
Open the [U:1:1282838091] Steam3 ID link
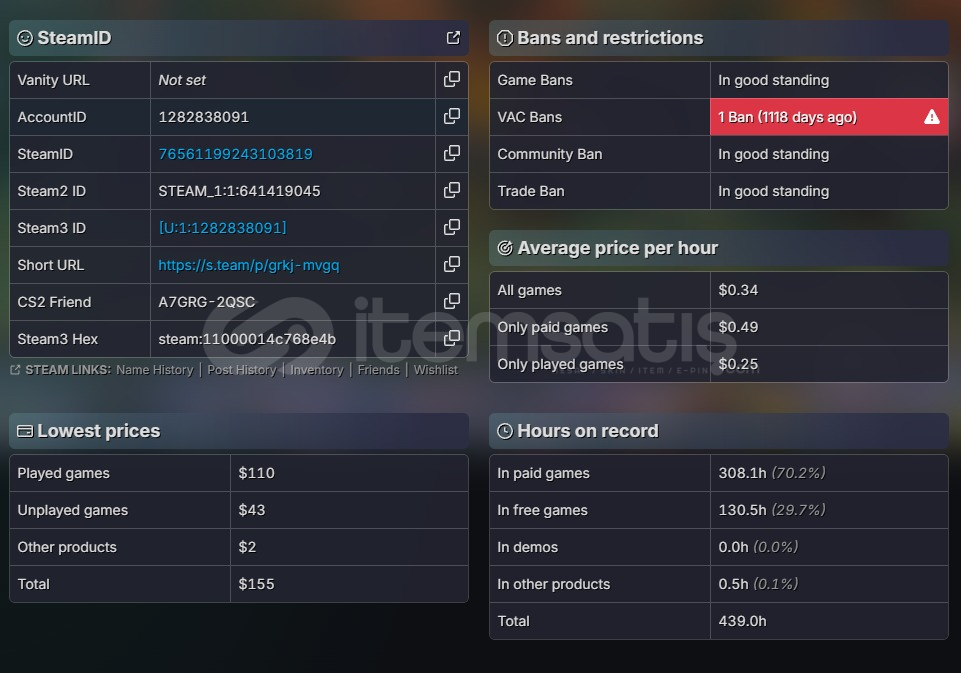click(222, 228)
